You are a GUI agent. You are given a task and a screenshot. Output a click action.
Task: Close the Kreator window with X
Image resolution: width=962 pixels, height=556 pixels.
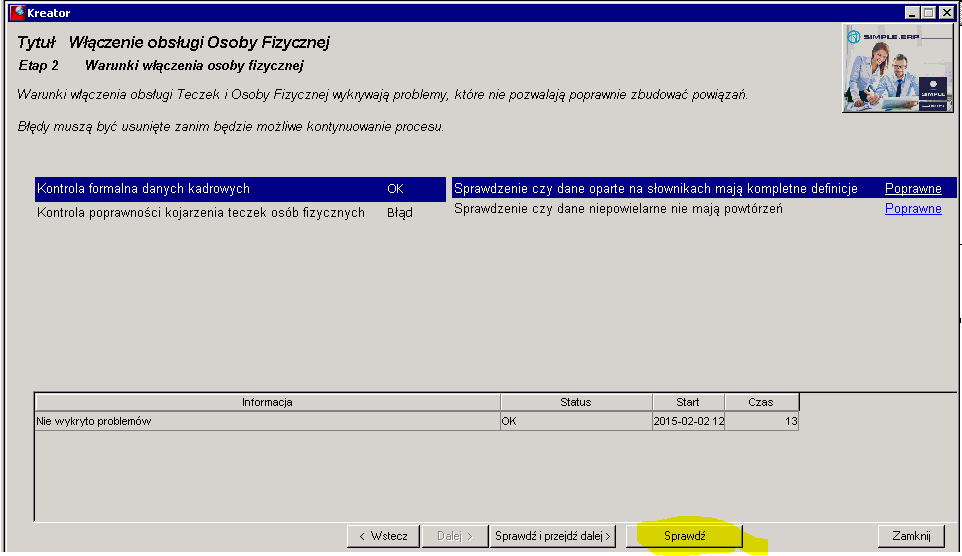tap(947, 12)
